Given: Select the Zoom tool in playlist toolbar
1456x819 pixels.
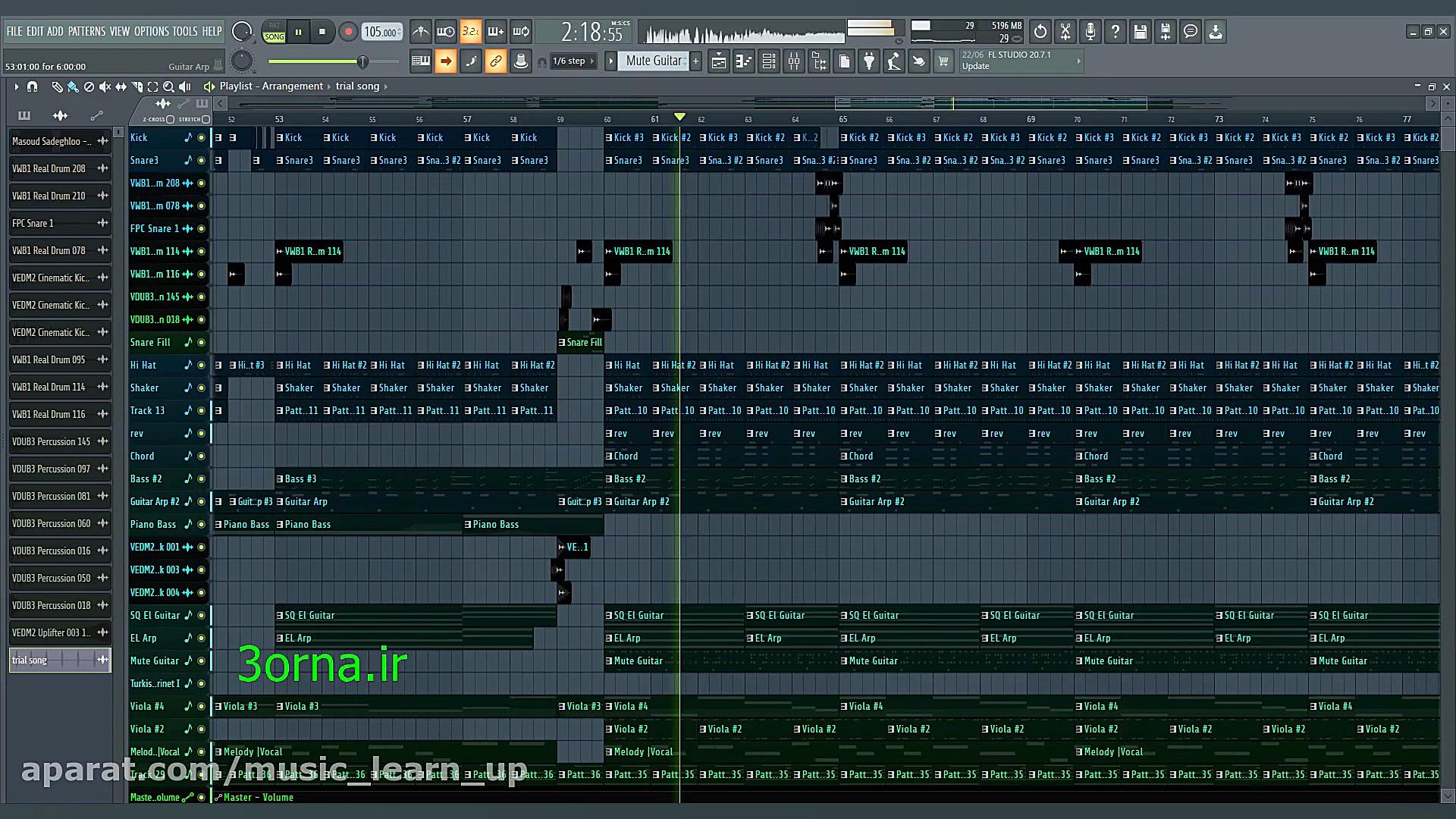Looking at the screenshot, I should coord(168,86).
